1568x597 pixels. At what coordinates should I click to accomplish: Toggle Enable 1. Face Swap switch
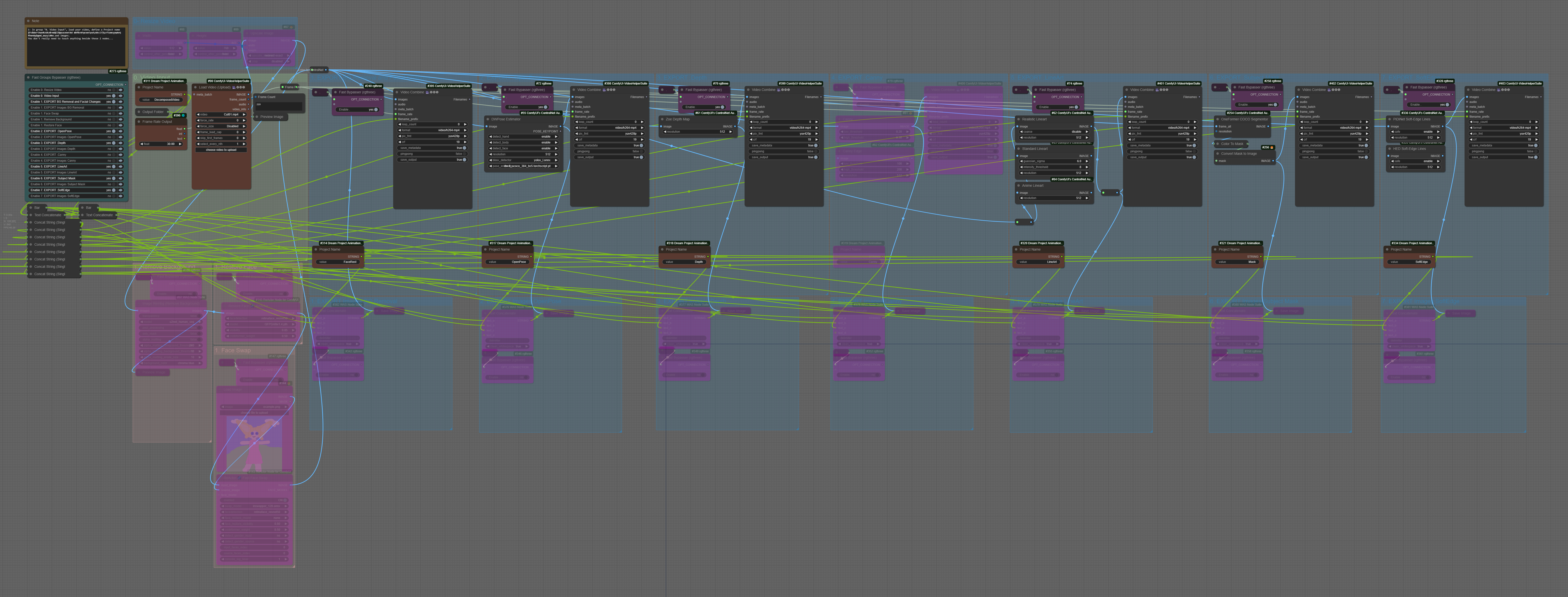[x=113, y=113]
